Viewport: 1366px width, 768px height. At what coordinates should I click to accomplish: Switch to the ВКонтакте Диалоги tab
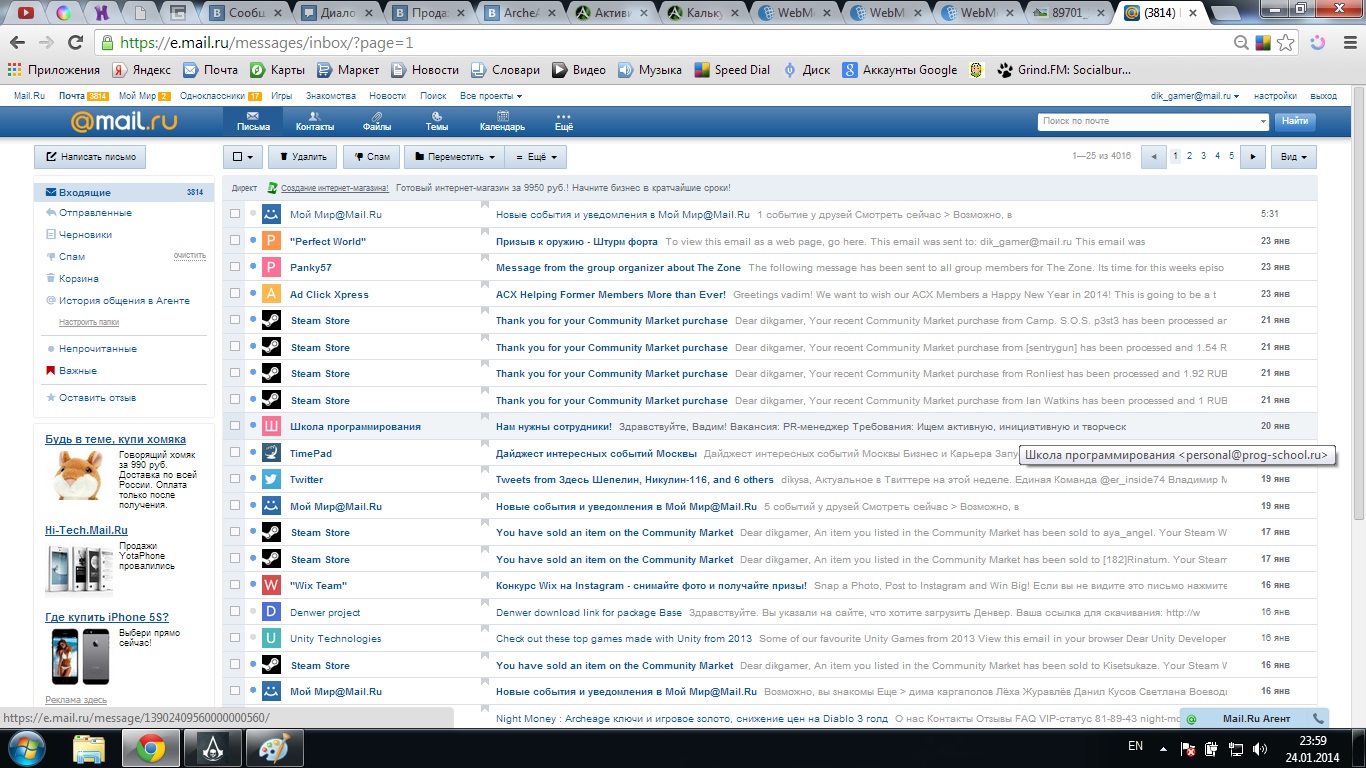point(339,13)
